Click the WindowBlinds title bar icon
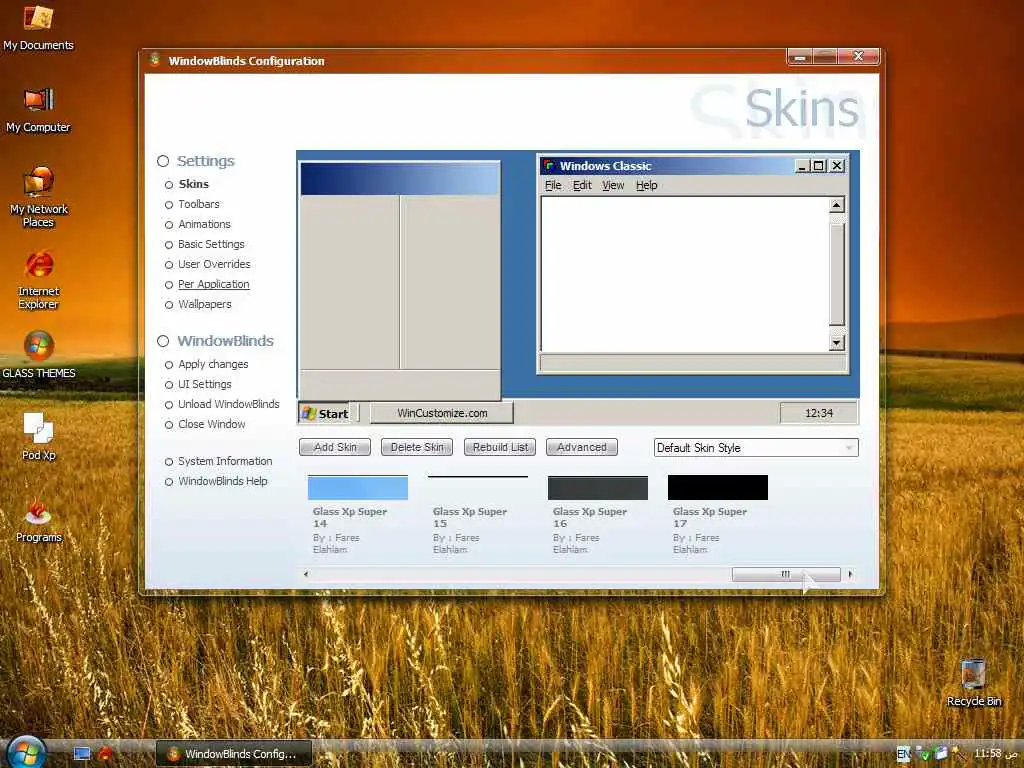 (x=155, y=60)
